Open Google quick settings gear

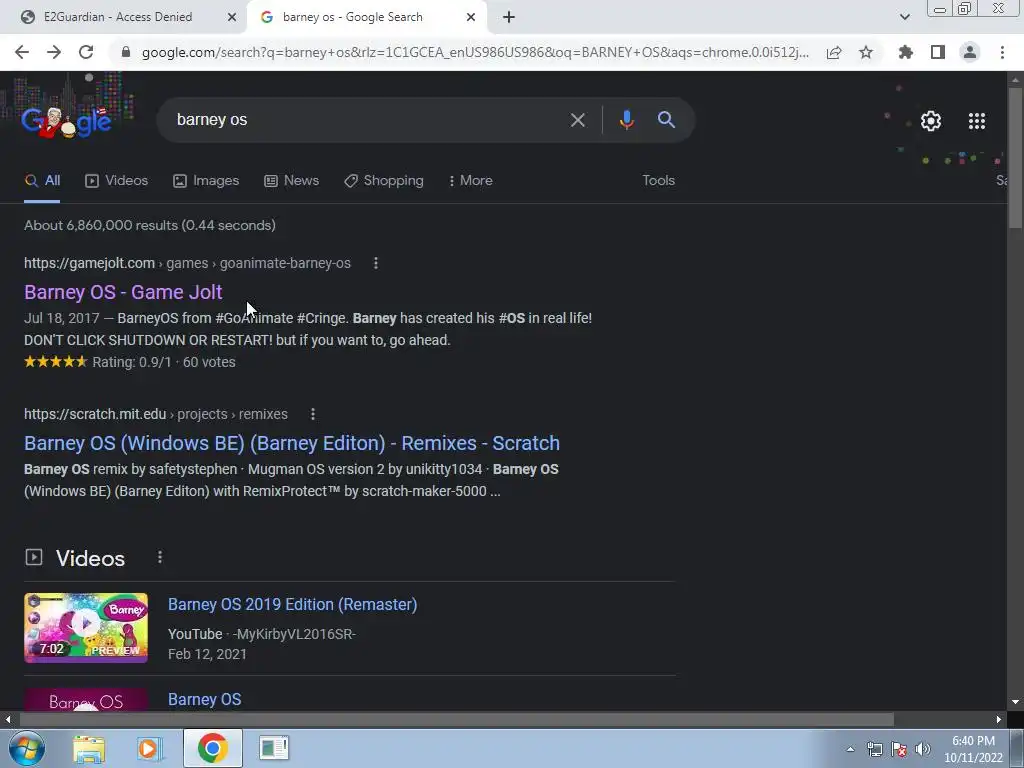pos(931,121)
